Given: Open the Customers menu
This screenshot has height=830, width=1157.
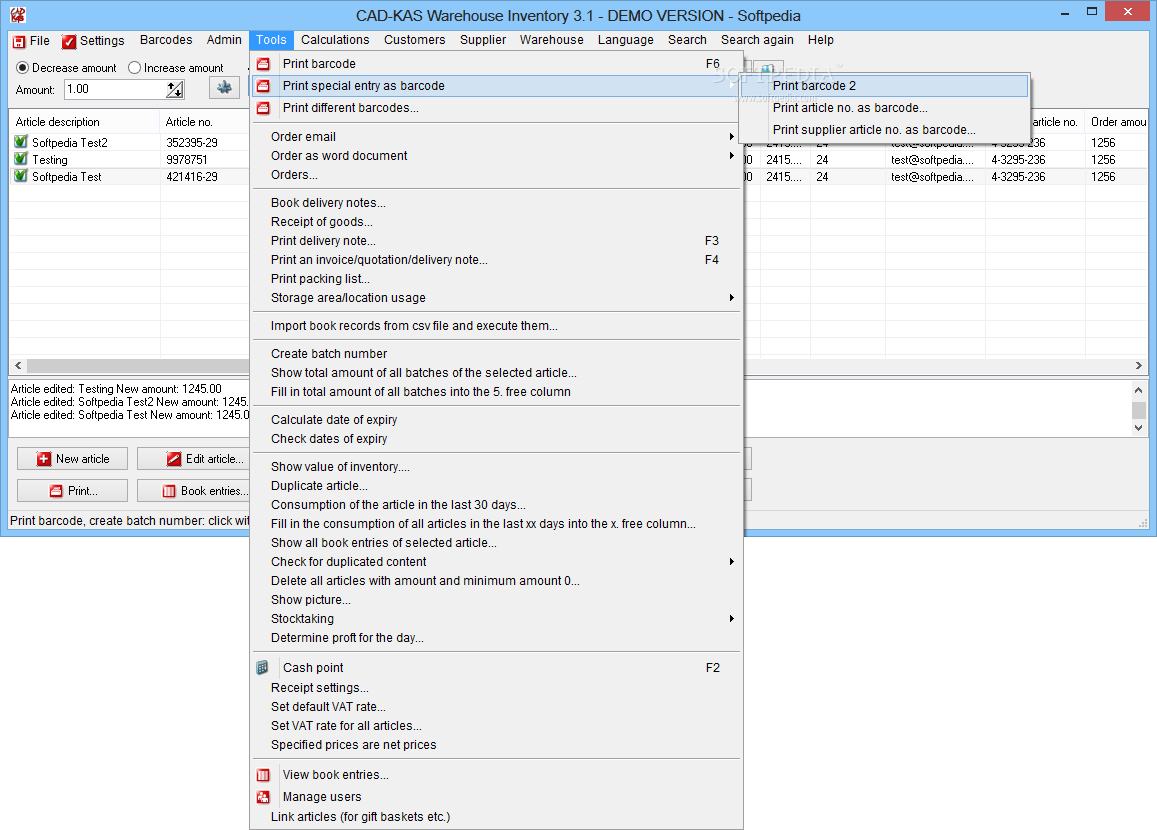Looking at the screenshot, I should (x=415, y=40).
